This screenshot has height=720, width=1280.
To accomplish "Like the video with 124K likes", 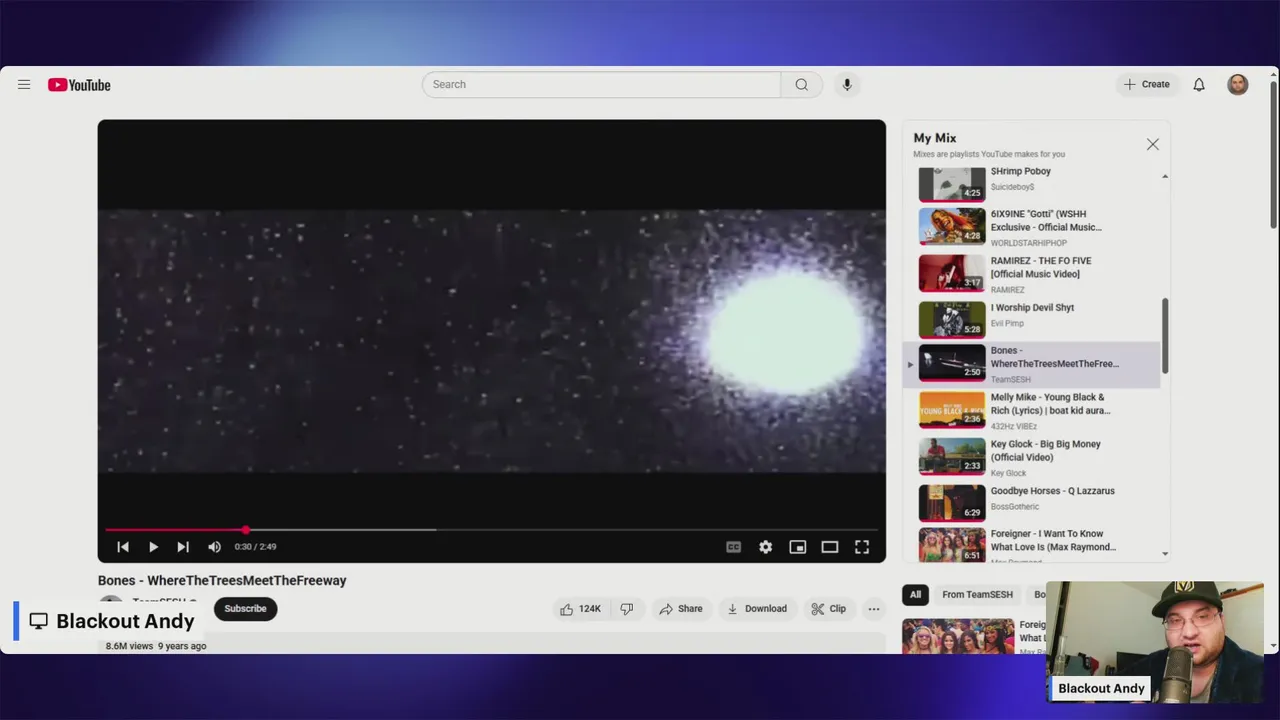I will point(581,609).
